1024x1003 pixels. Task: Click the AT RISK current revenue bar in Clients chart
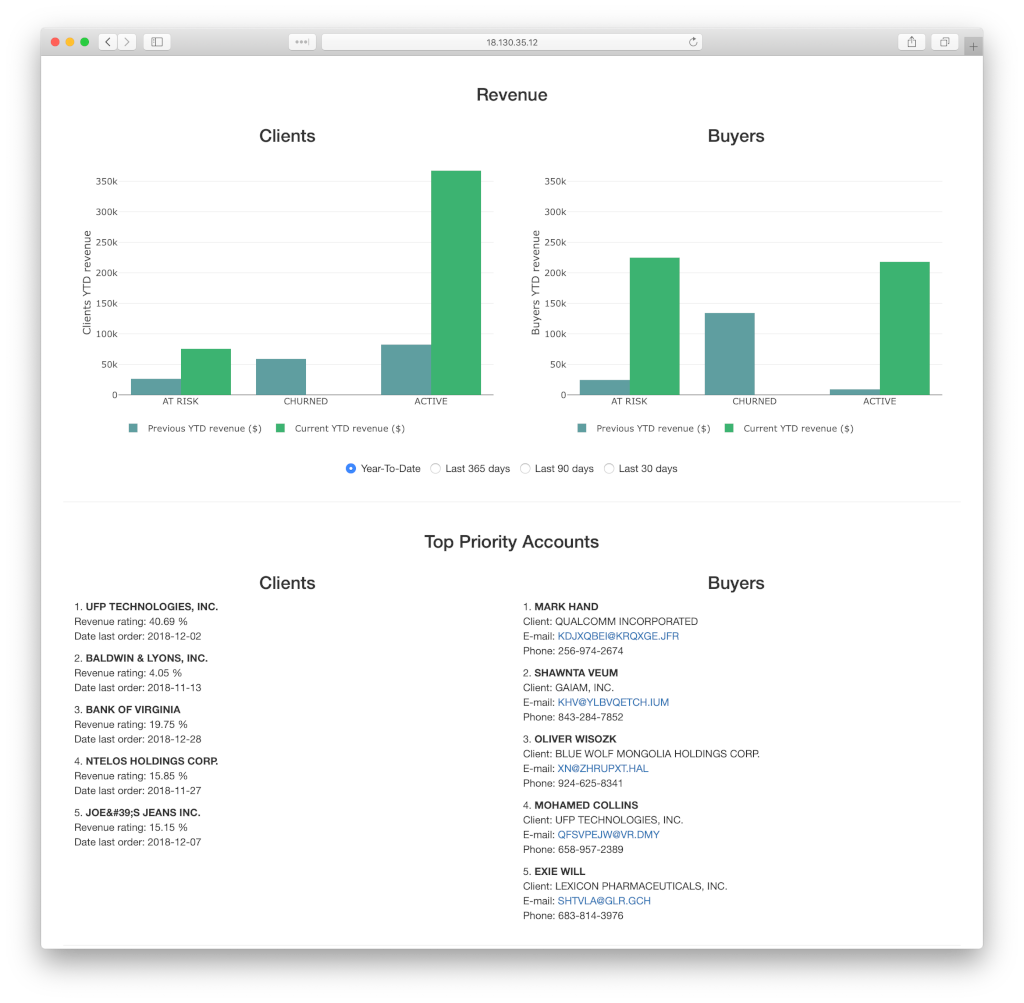tap(206, 372)
